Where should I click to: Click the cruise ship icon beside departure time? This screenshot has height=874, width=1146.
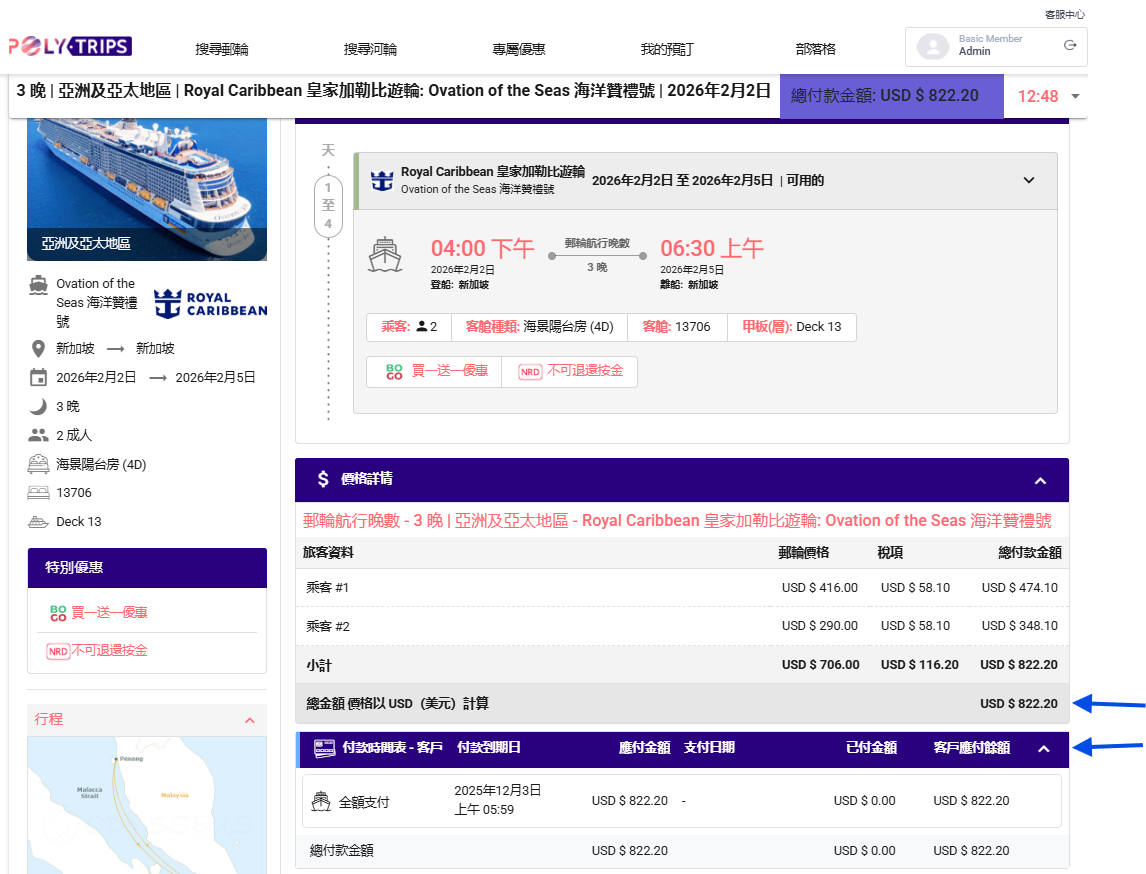(x=385, y=255)
